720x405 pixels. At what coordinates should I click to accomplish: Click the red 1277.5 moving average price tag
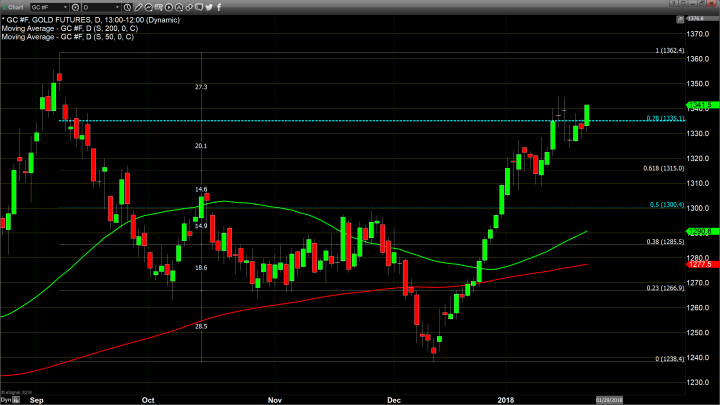pos(698,264)
